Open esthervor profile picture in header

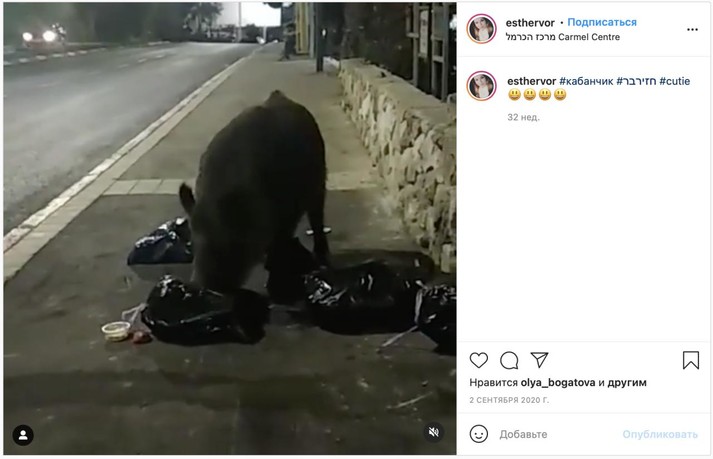[481, 29]
